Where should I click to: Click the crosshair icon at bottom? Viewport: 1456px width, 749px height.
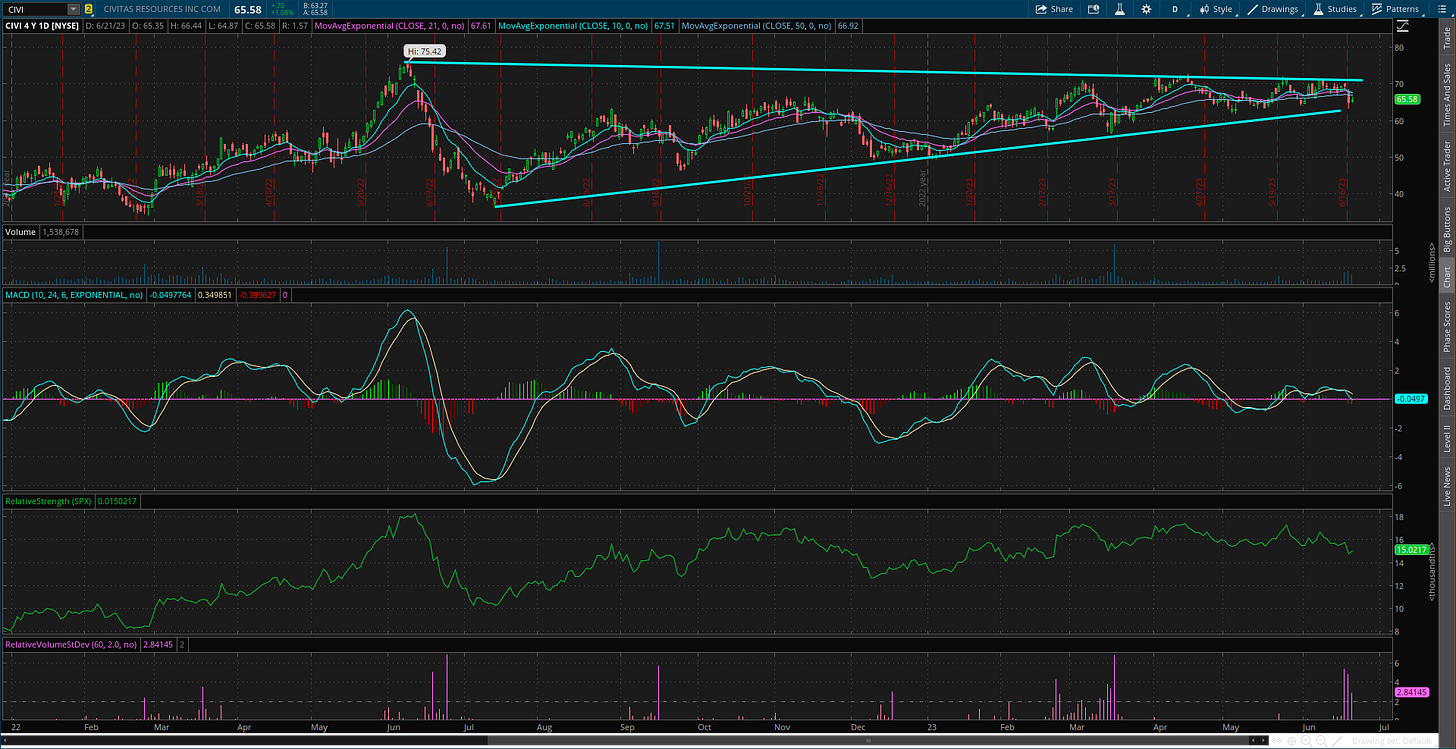tap(1292, 741)
